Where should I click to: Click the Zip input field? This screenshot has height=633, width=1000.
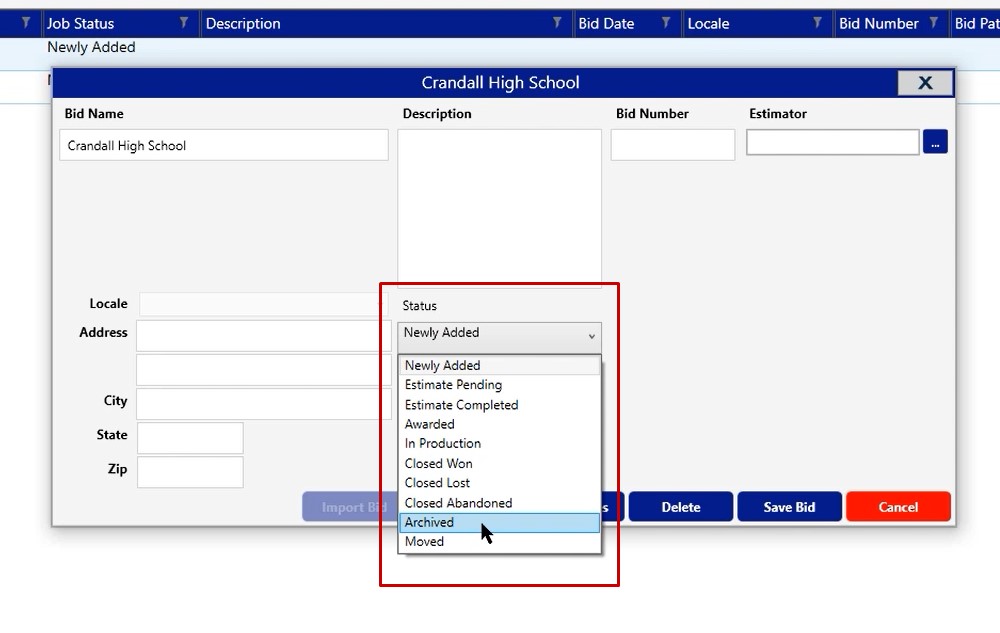coord(190,472)
